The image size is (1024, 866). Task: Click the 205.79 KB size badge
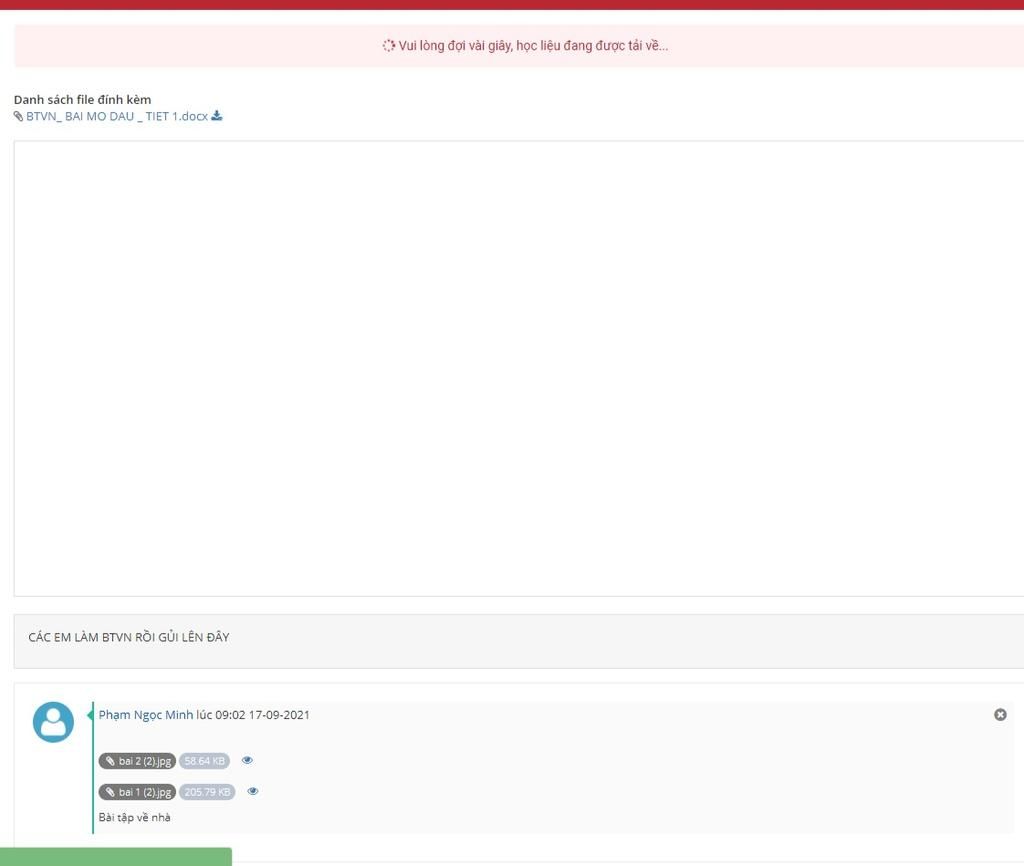[x=207, y=792]
